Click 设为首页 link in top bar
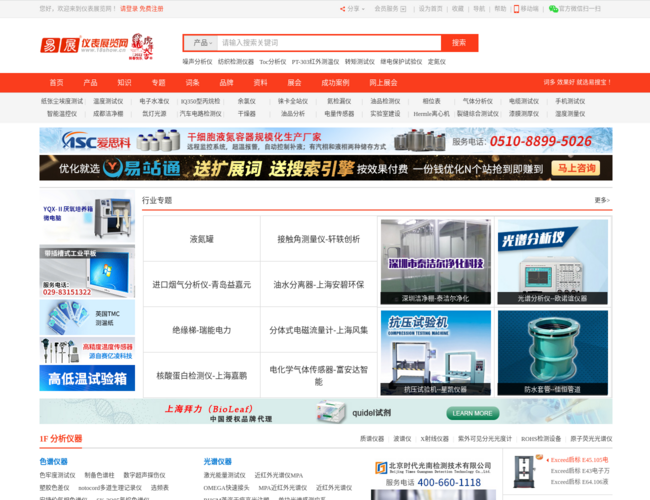 coord(430,9)
